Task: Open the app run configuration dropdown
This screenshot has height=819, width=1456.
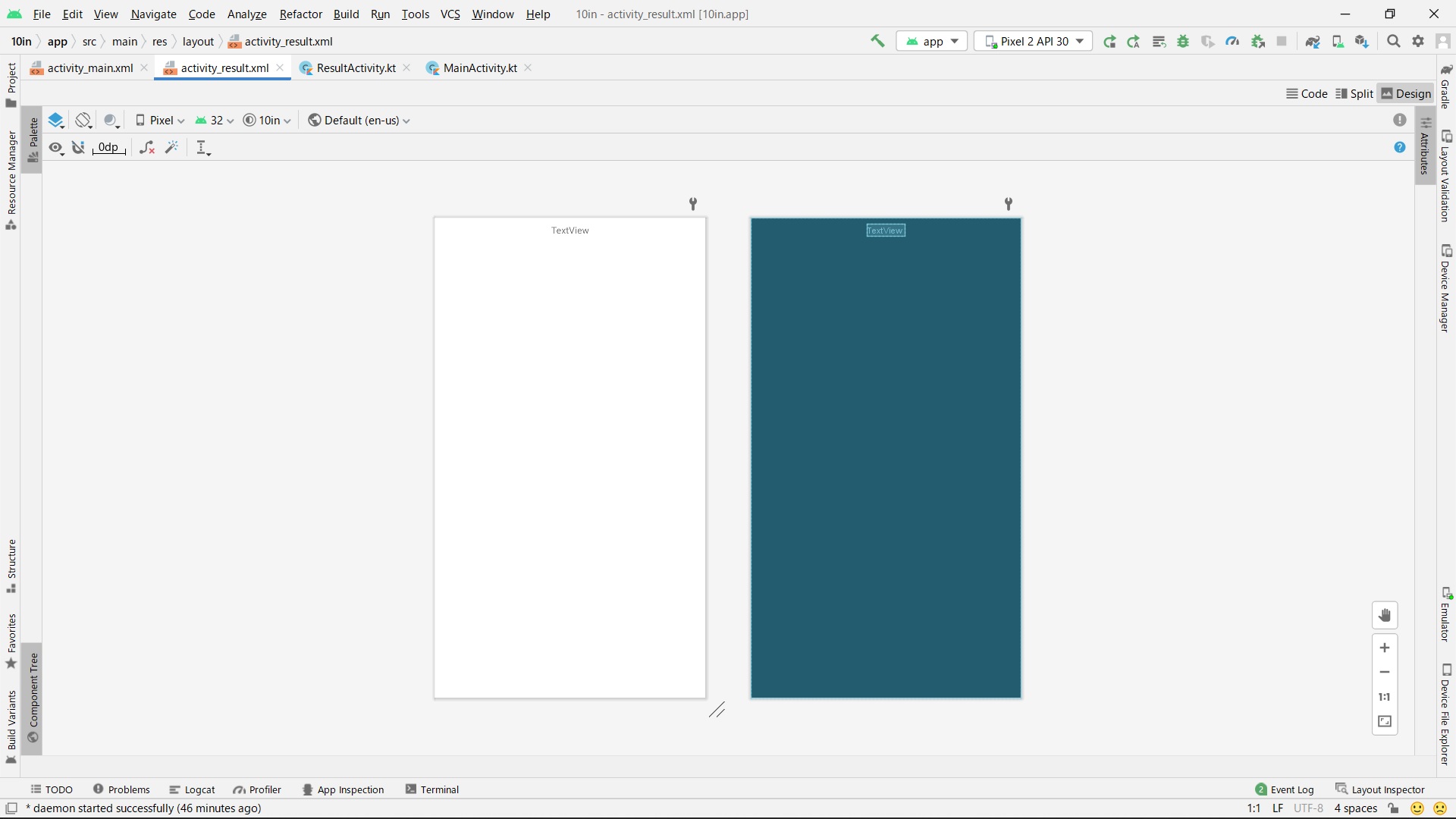Action: coord(932,41)
